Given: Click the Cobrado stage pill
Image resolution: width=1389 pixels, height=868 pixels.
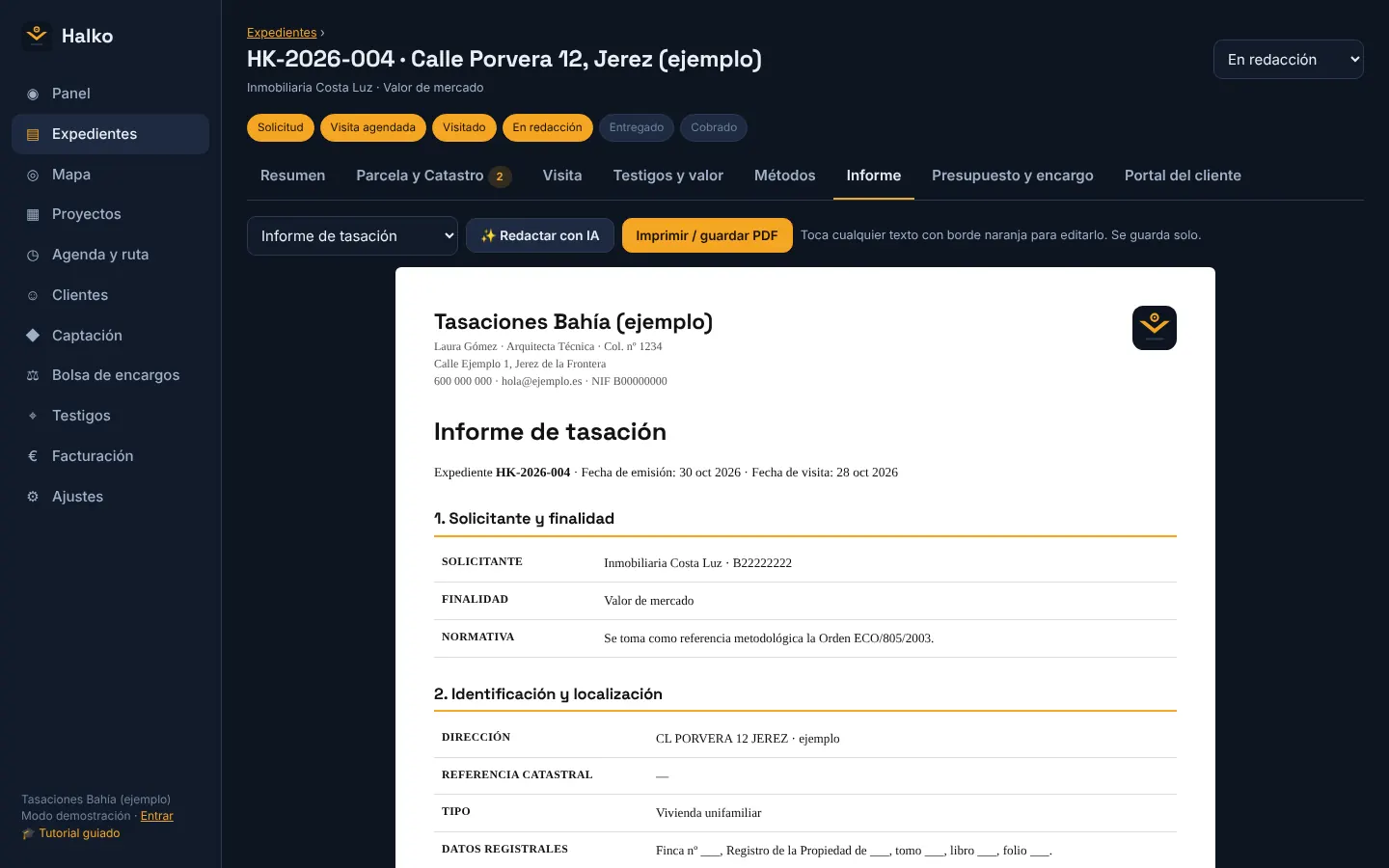Looking at the screenshot, I should tap(714, 127).
